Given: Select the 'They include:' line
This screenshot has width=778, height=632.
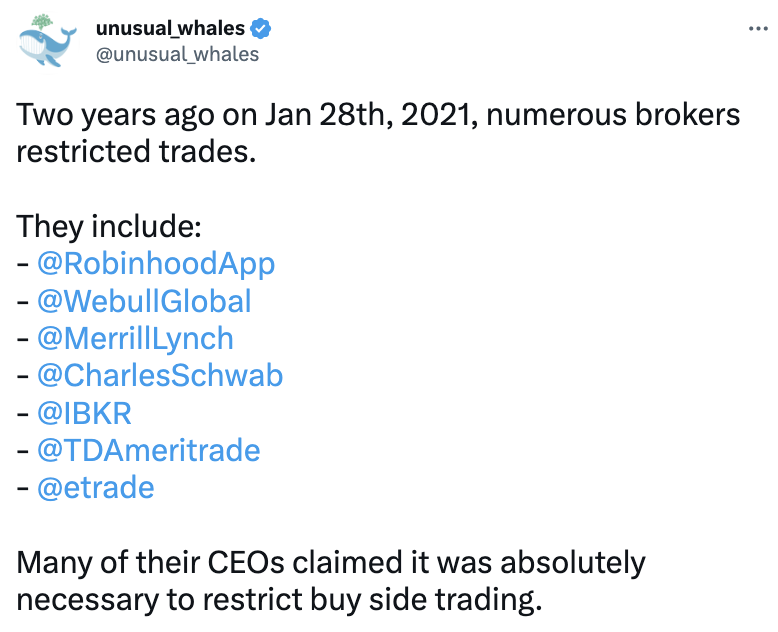Looking at the screenshot, I should [109, 226].
